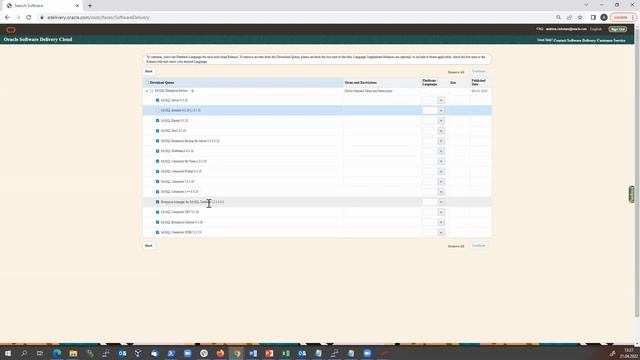
Task: Close the Search Software tab
Action: pyautogui.click(x=77, y=6)
